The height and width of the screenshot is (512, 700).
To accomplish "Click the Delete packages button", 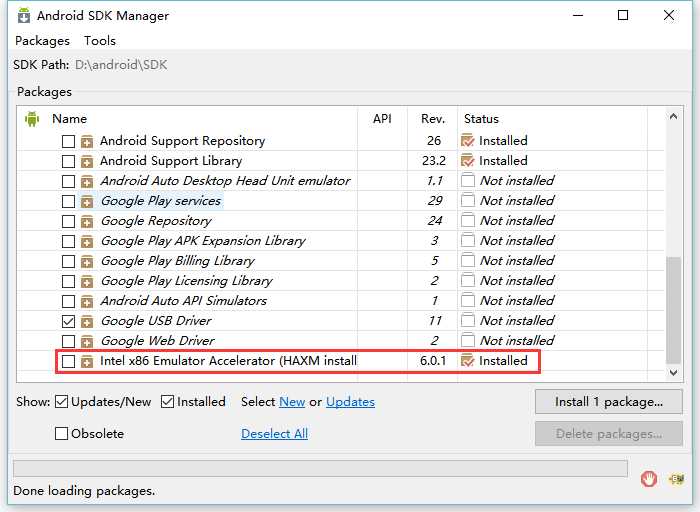I will pos(609,433).
